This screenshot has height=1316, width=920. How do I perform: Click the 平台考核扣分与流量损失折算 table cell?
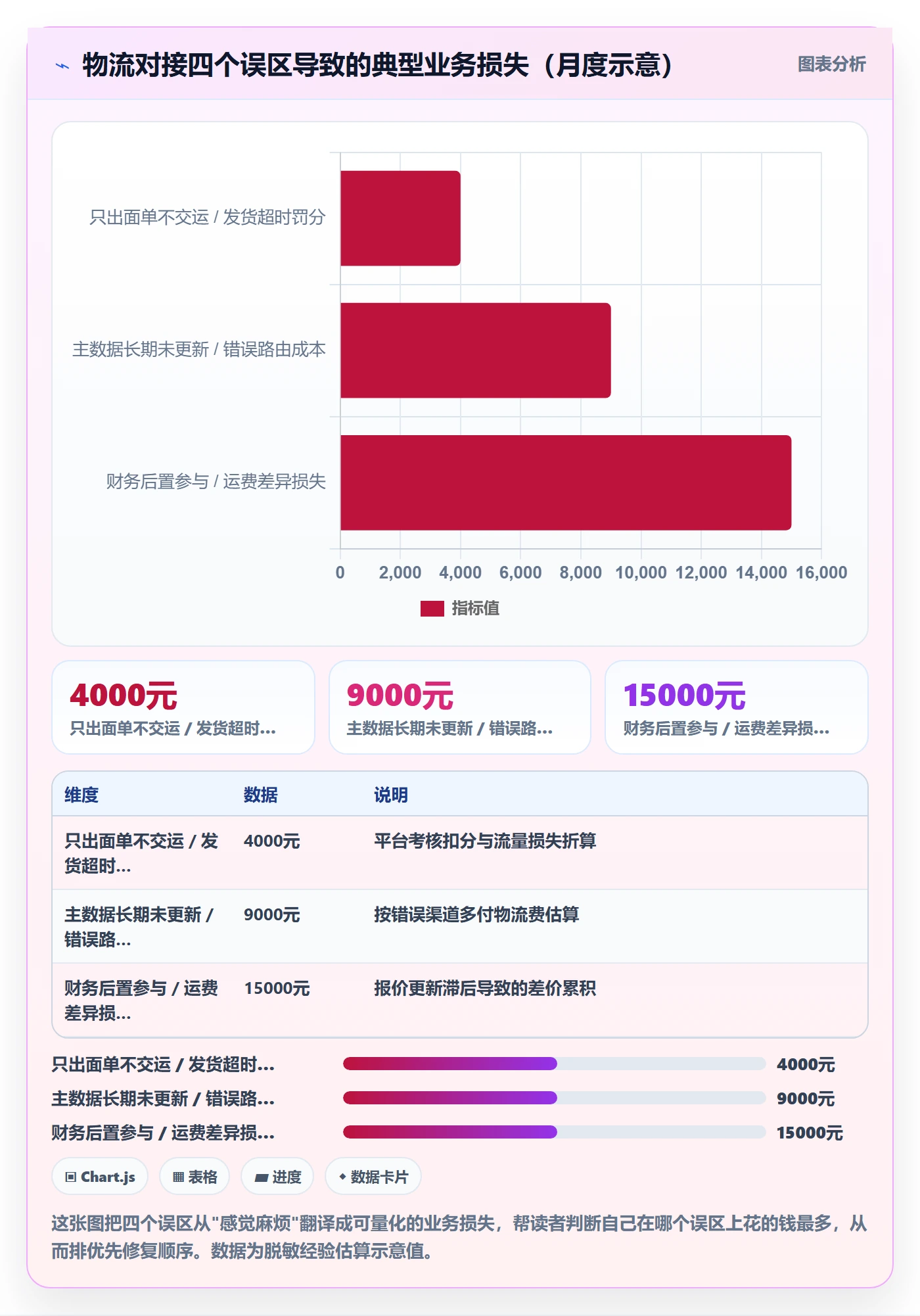click(485, 841)
